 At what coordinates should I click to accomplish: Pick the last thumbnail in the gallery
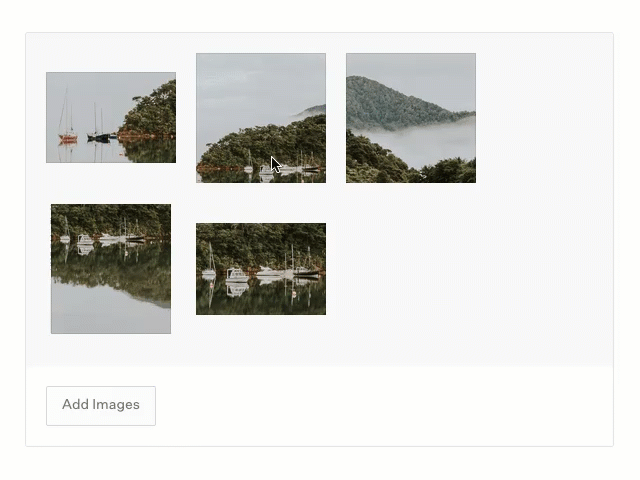point(261,268)
